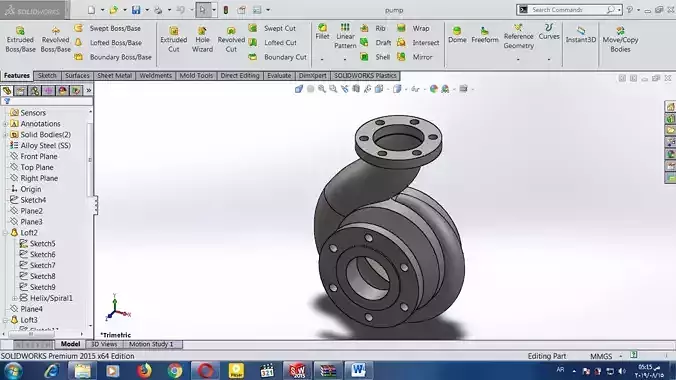Switch to the Surfaces tab

coord(77,75)
